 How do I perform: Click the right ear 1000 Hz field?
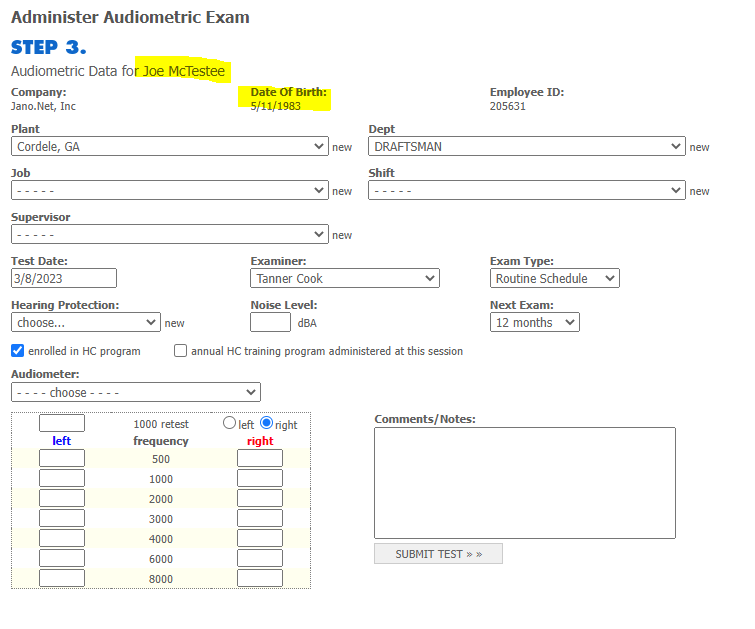[x=260, y=478]
